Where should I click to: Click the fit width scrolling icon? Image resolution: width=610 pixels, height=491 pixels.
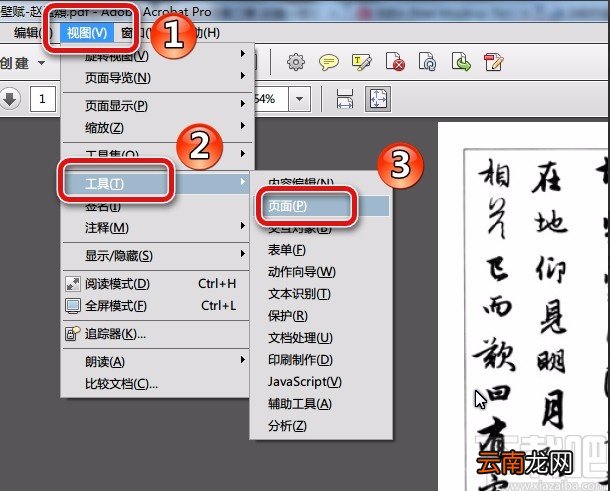coord(345,99)
